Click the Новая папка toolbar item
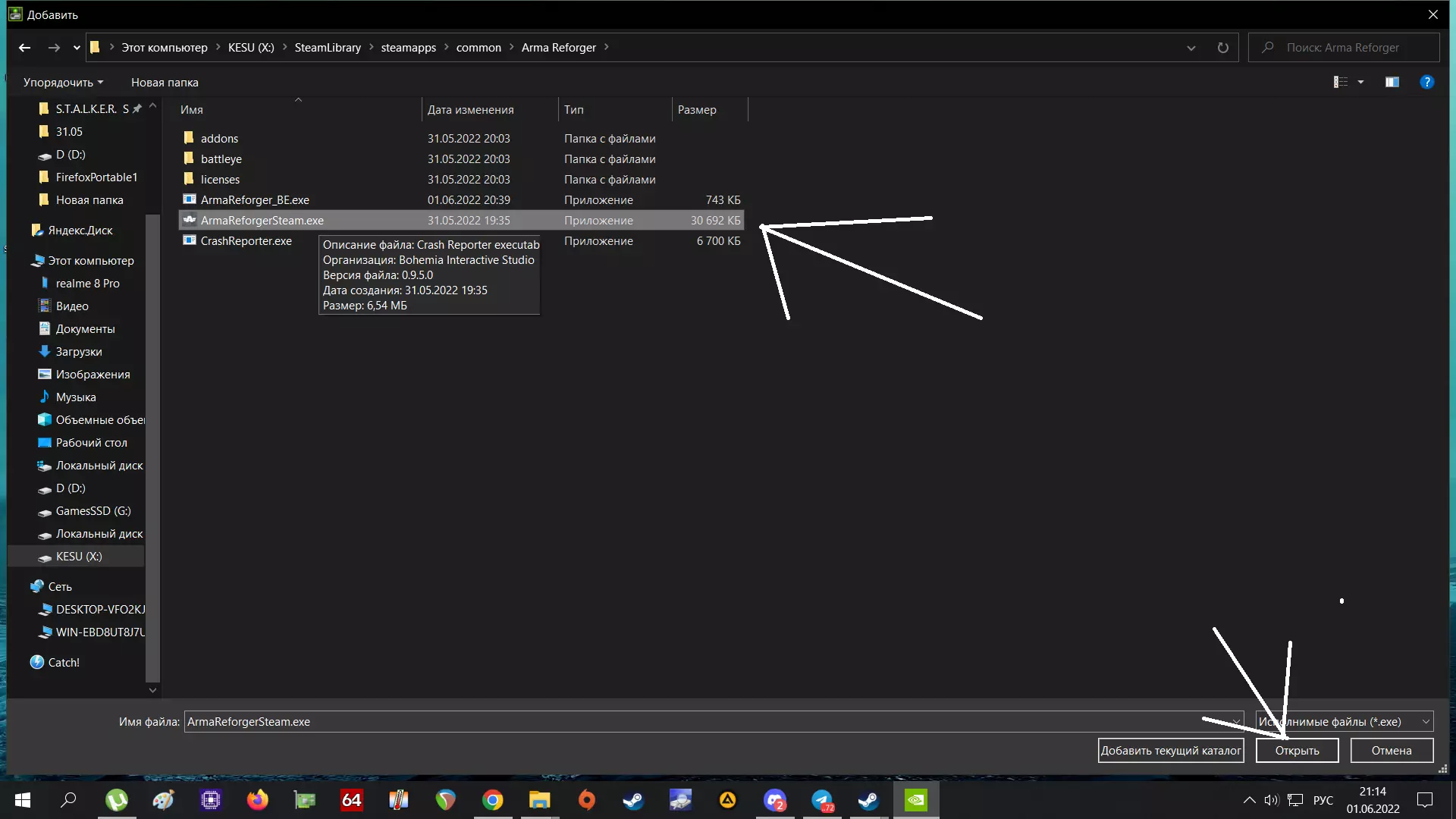Image resolution: width=1456 pixels, height=819 pixels. tap(165, 82)
